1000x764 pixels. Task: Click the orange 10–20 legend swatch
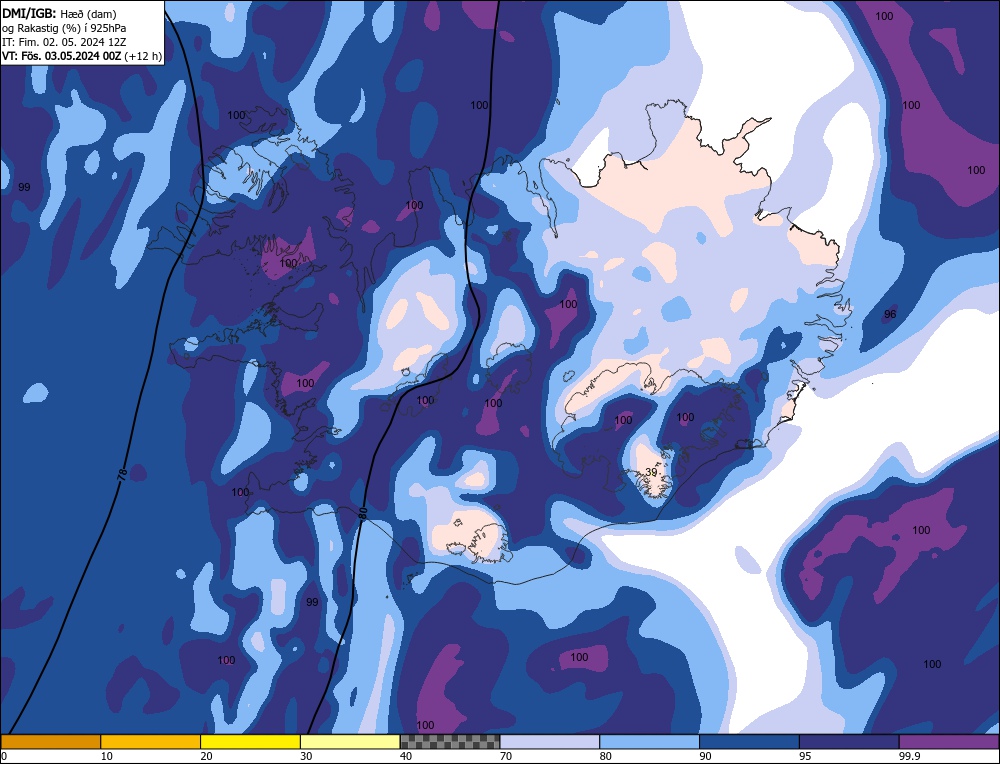point(151,742)
